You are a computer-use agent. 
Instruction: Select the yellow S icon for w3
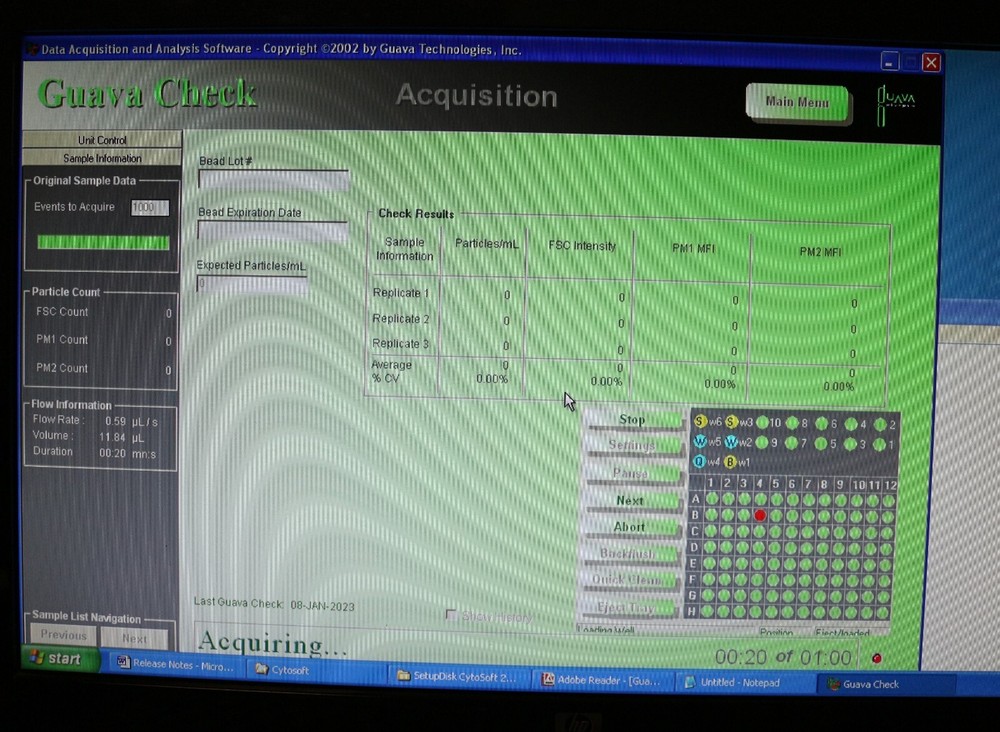732,421
